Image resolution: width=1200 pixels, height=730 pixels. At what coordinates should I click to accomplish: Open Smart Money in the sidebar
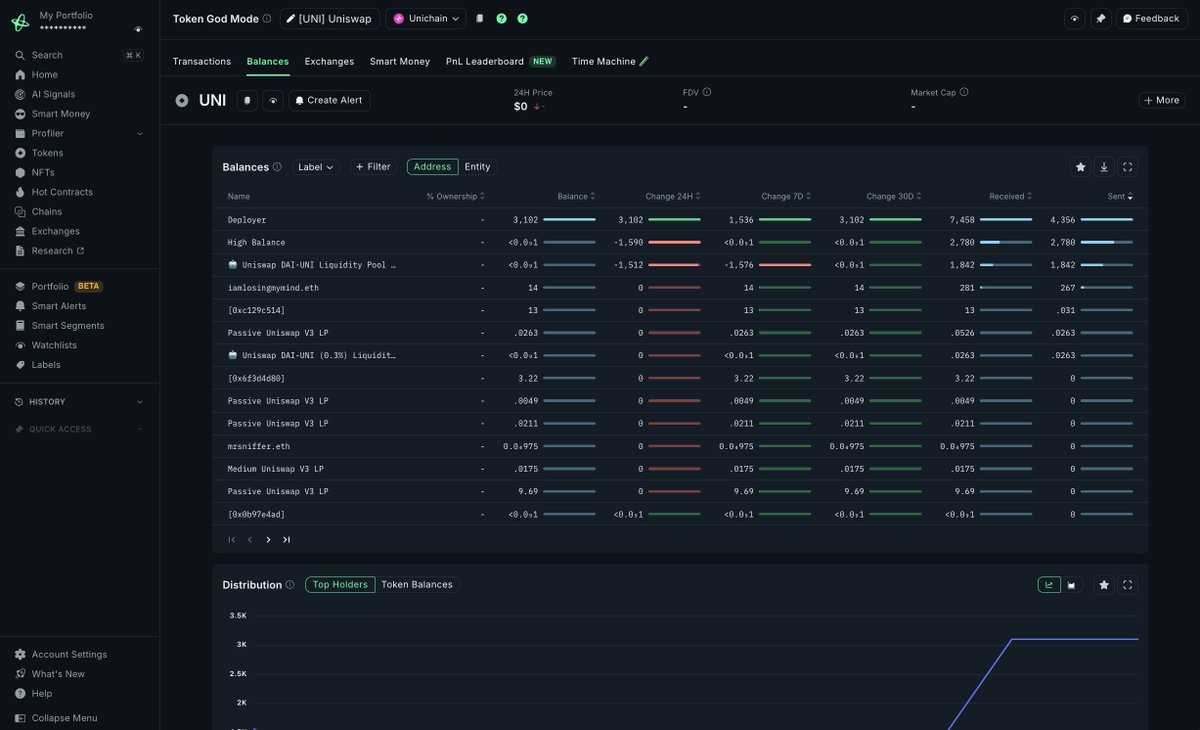60,114
